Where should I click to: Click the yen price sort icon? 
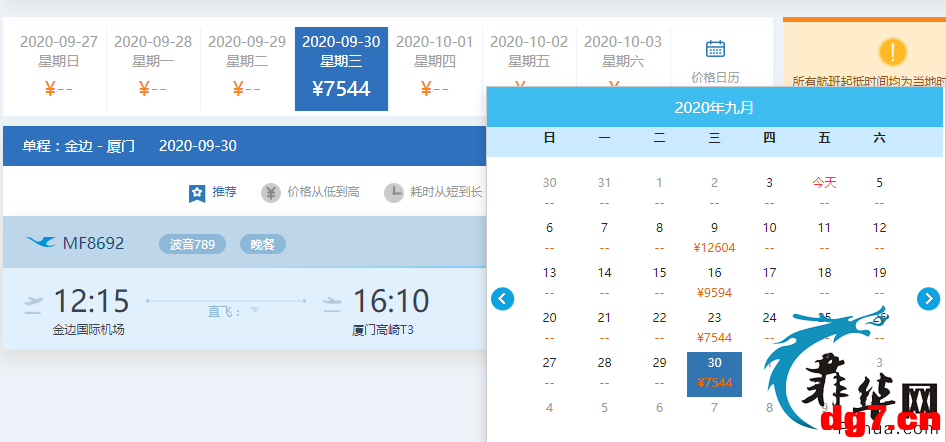point(271,193)
